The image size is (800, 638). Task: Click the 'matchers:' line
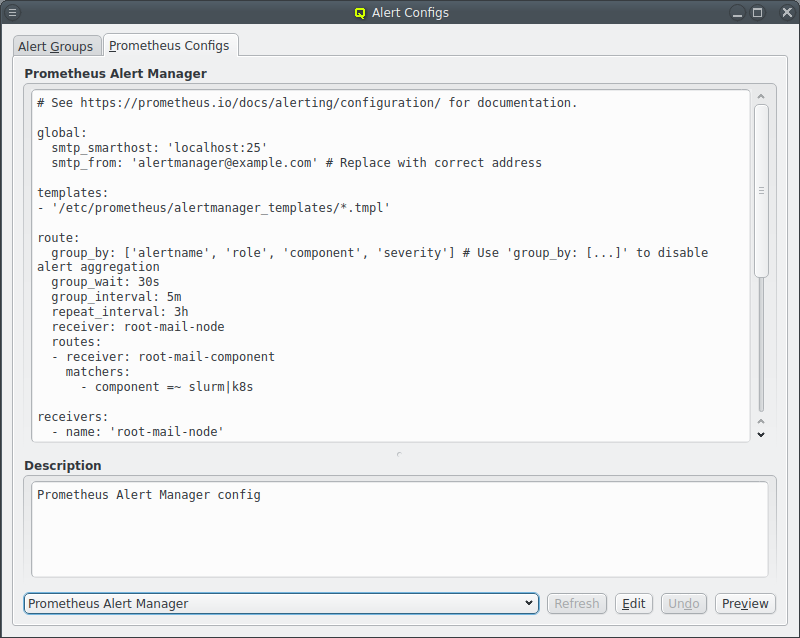[97, 372]
